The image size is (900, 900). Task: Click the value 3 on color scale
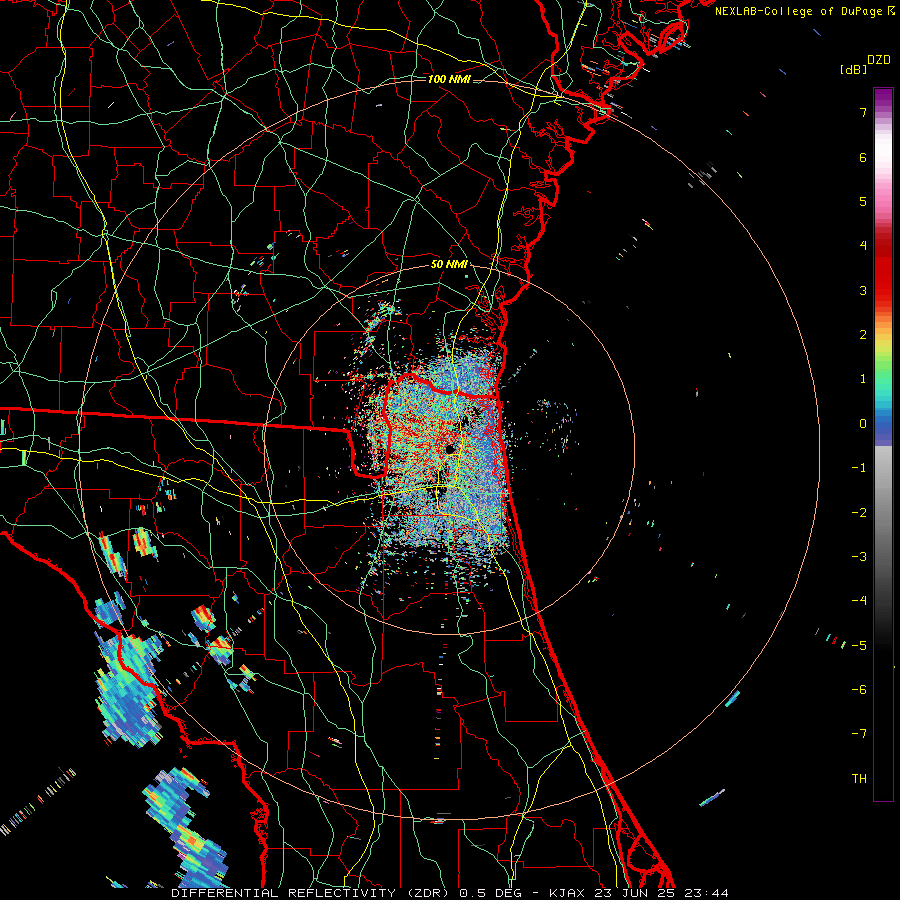[x=863, y=290]
